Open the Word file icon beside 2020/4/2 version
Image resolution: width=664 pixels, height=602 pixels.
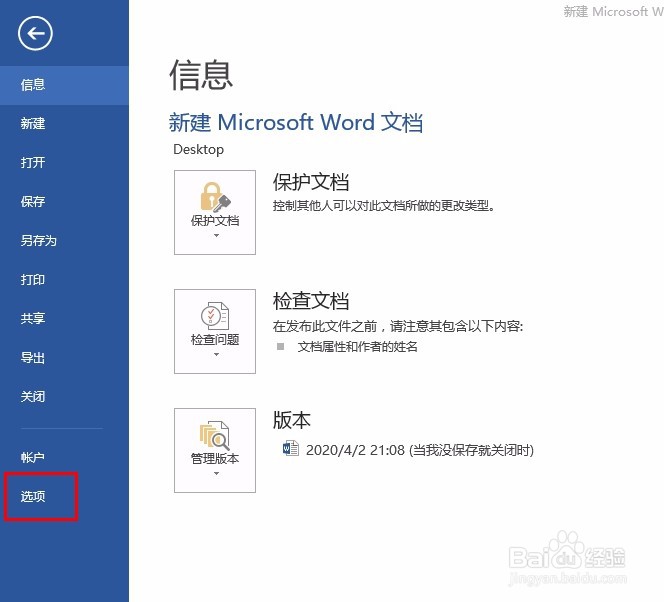click(290, 448)
